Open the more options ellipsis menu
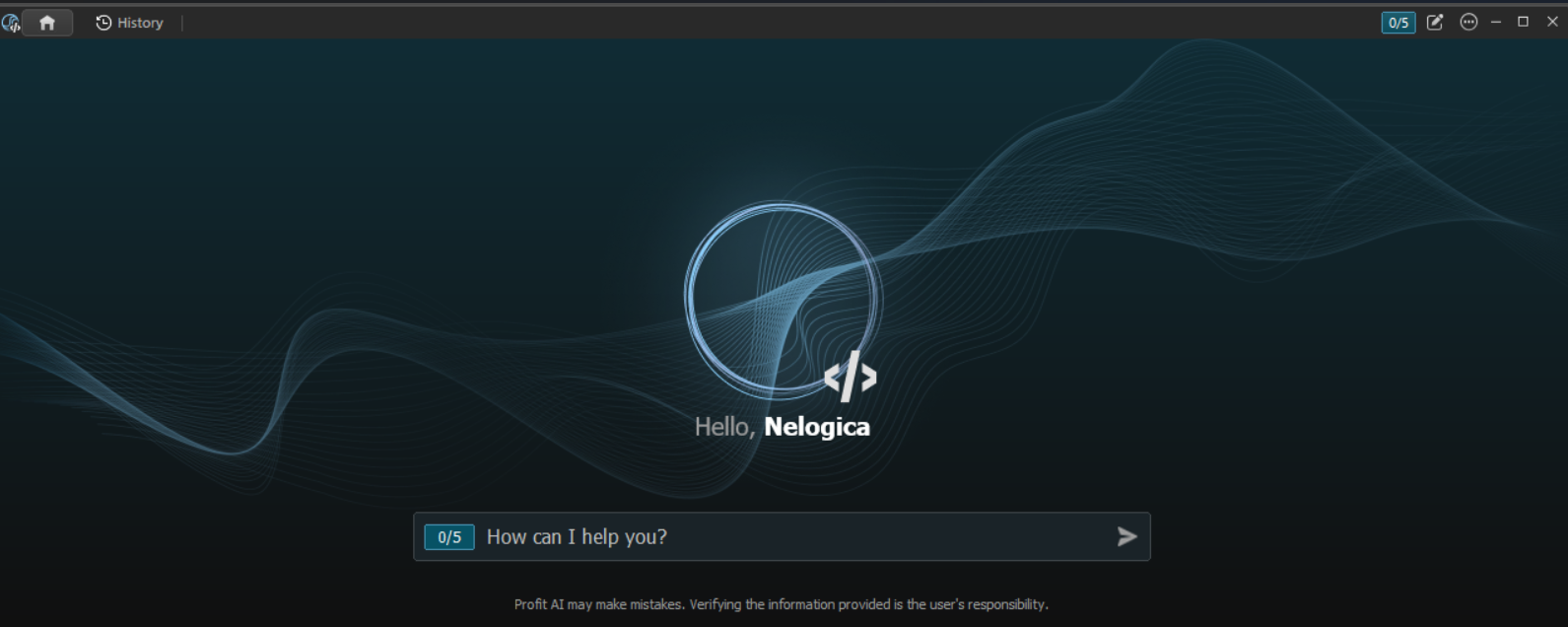 (x=1468, y=22)
